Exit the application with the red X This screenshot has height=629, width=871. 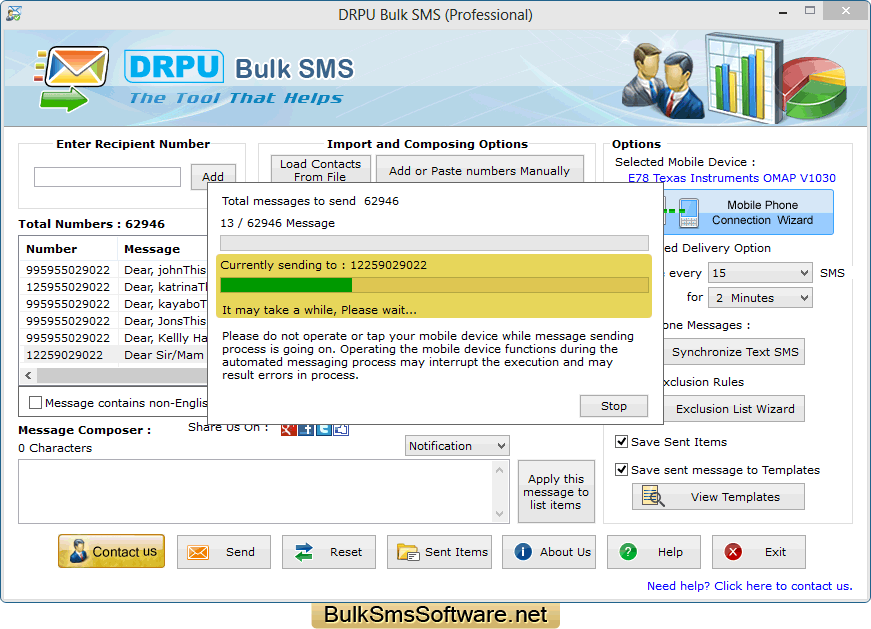click(x=759, y=552)
